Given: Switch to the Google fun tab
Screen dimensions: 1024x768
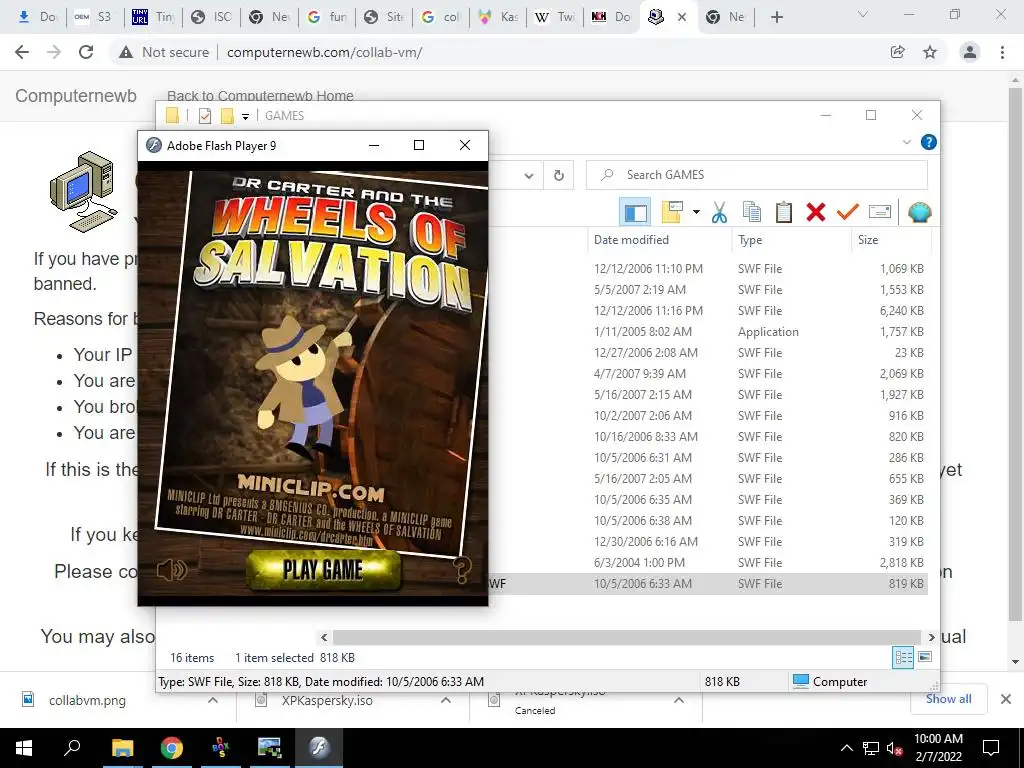Looking at the screenshot, I should 327,17.
